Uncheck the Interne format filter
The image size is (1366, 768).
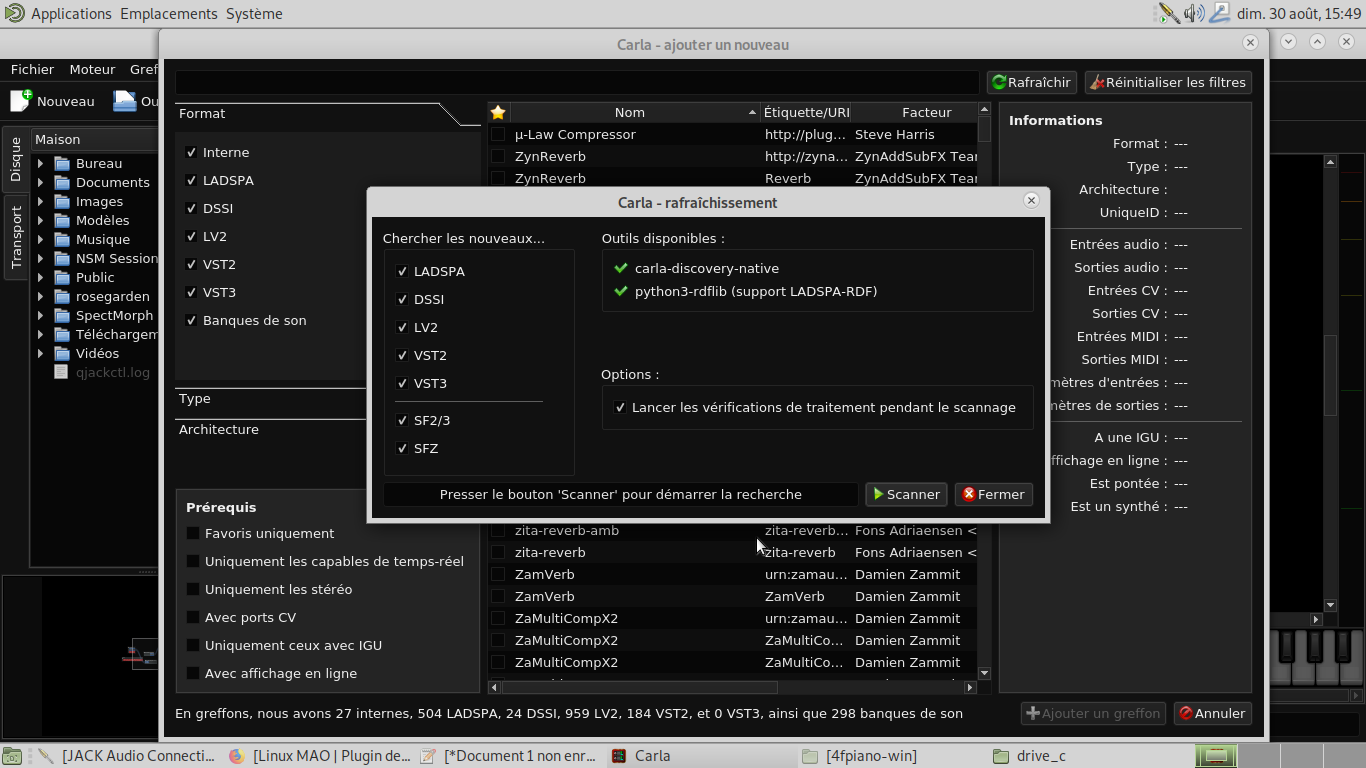tap(192, 152)
